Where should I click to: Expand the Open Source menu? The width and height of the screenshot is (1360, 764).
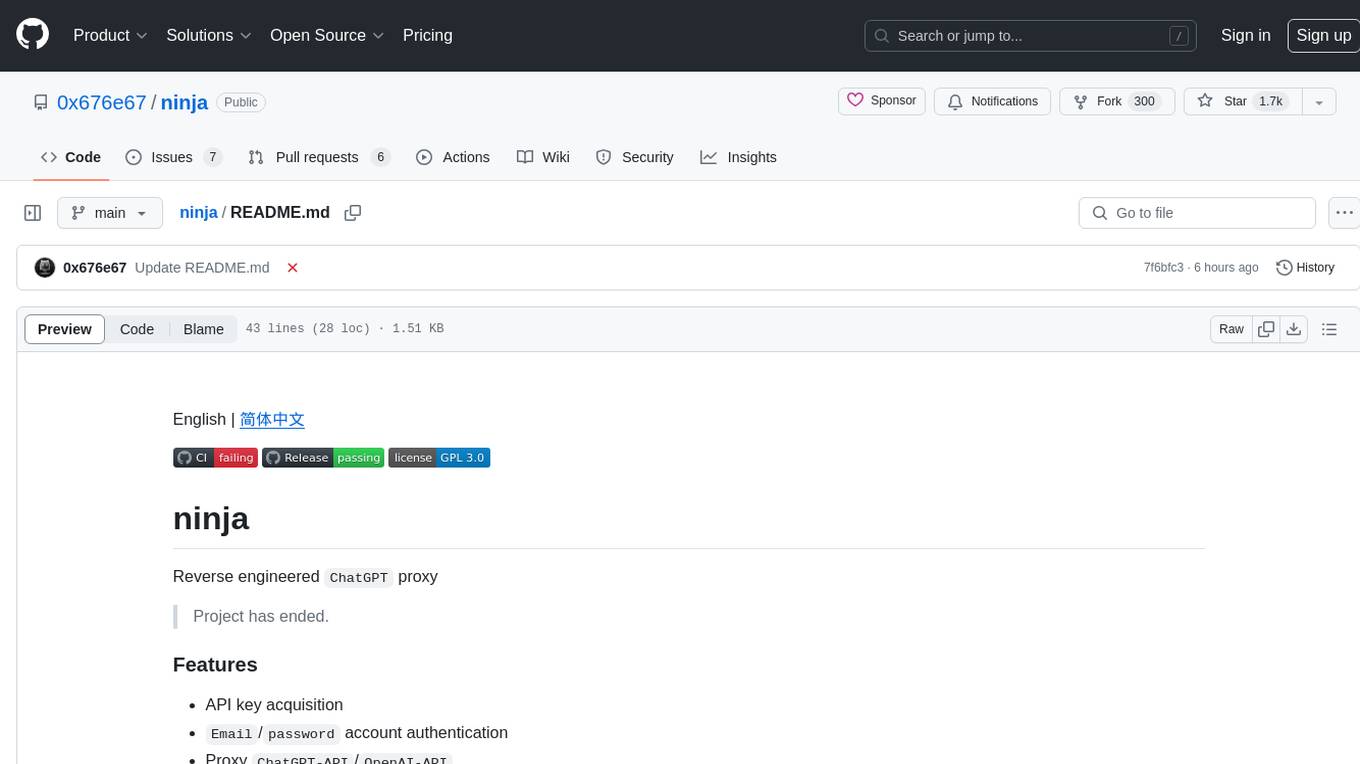327,35
